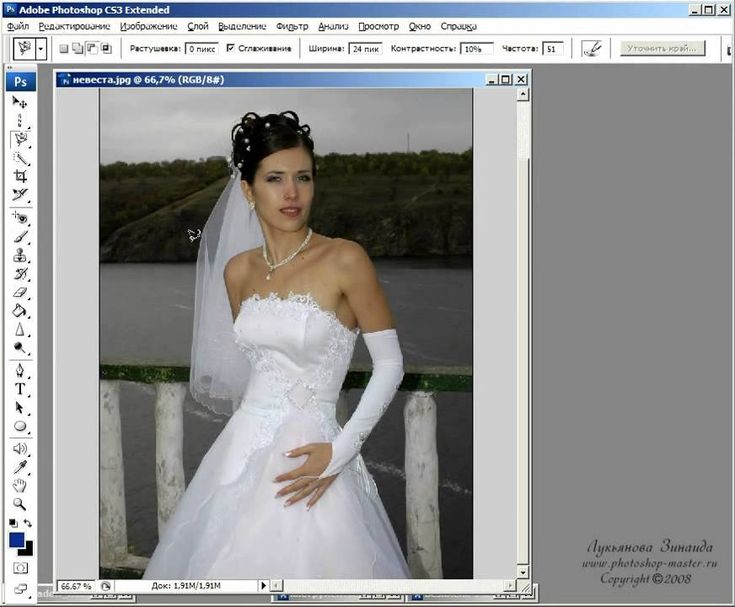The image size is (735, 607).
Task: Select the Red Eye healing tool
Action: [20, 218]
